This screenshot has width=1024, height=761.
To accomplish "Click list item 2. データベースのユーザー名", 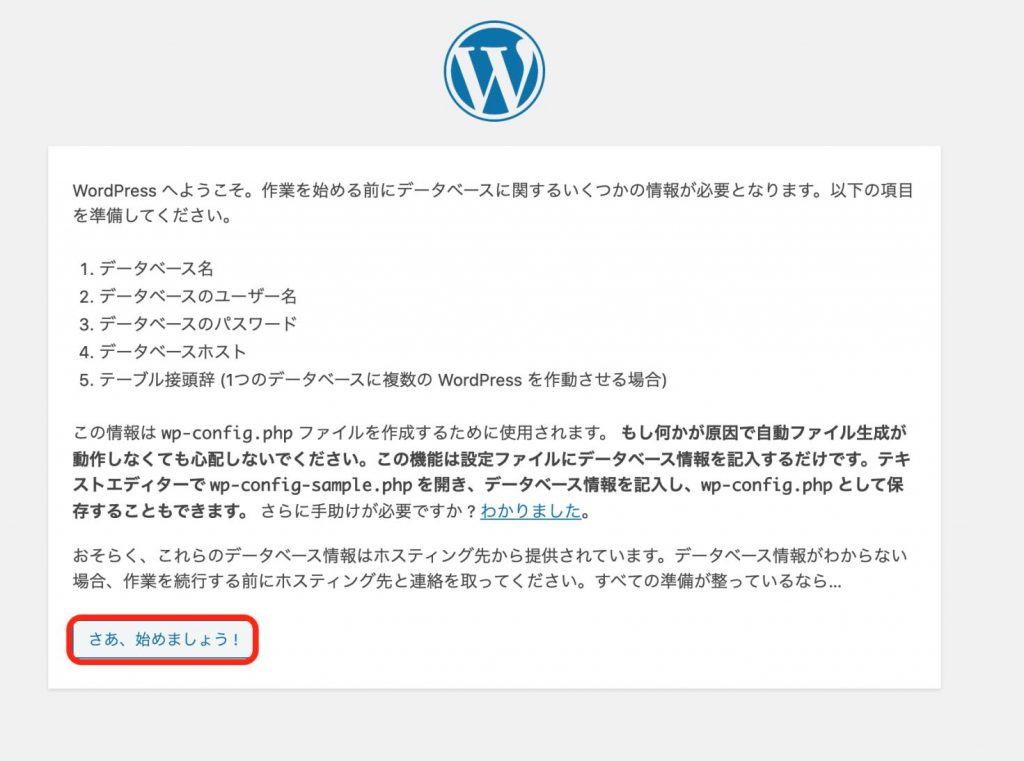I will point(188,297).
